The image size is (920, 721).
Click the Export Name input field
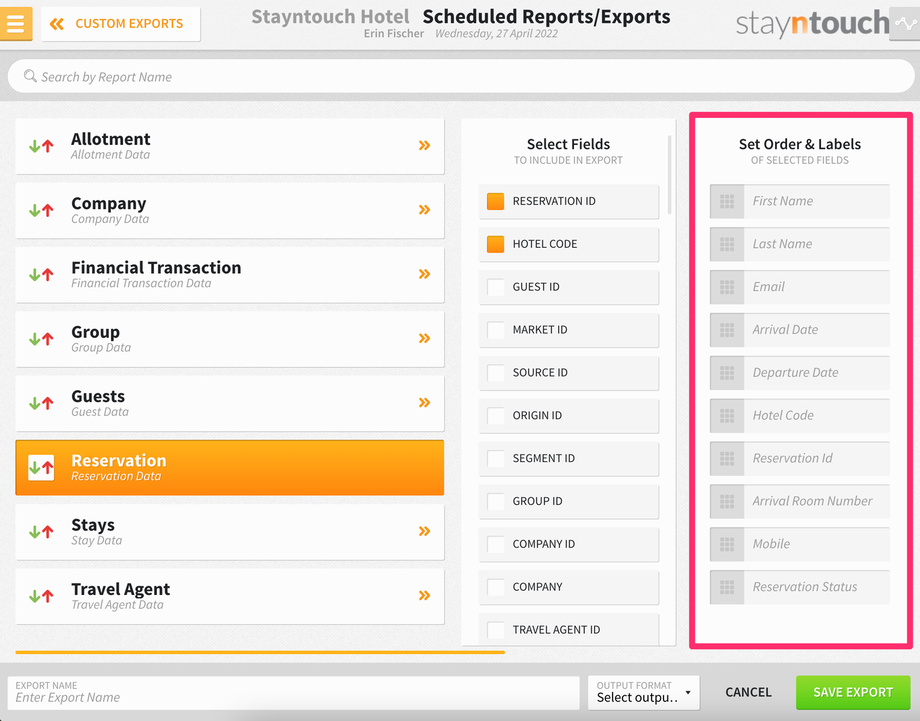(293, 693)
